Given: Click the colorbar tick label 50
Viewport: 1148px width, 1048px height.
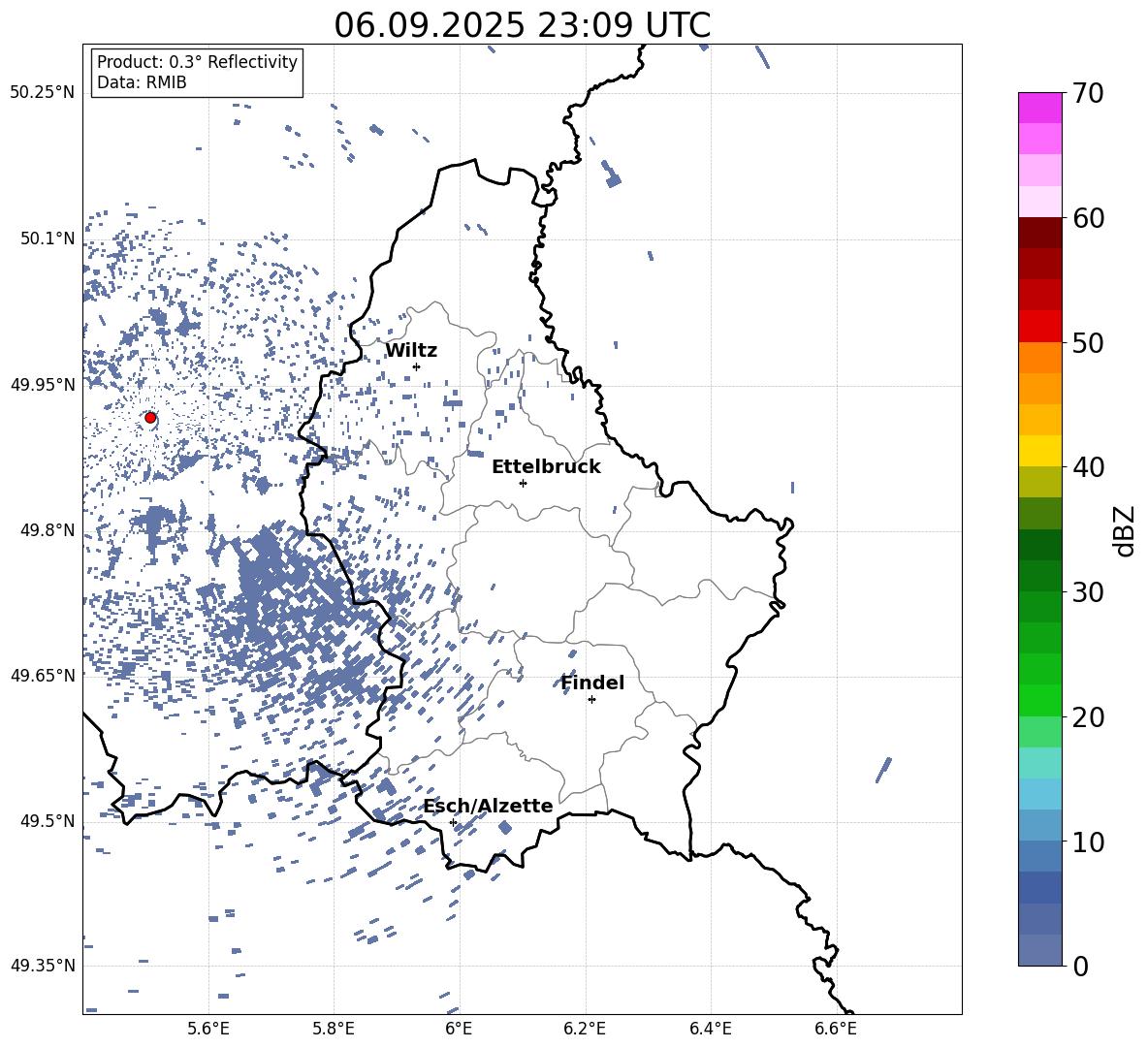Looking at the screenshot, I should [x=1088, y=342].
